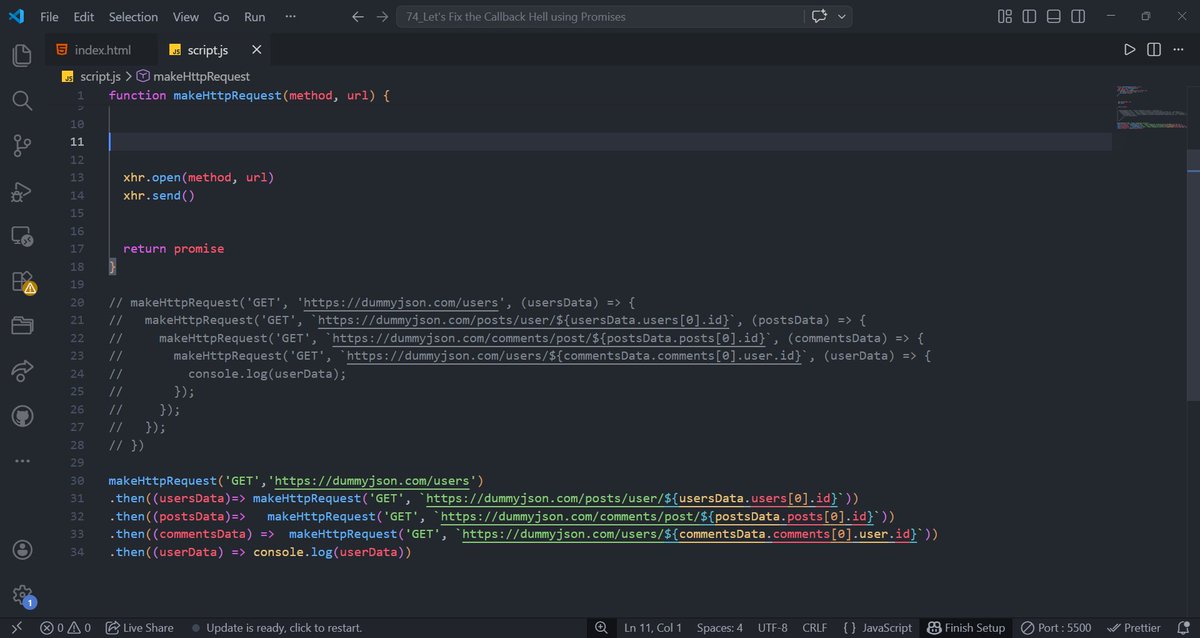The image size is (1200, 638).
Task: Click line number 30 in gutter
Action: pos(78,481)
